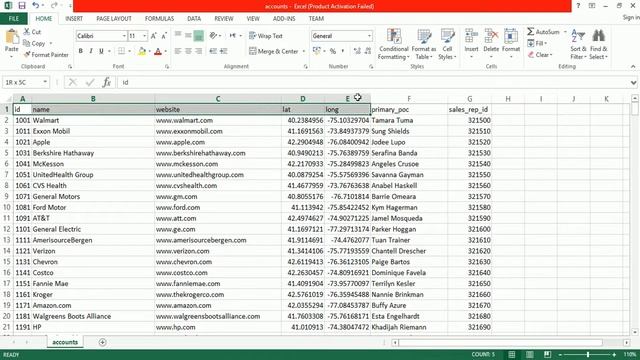
Task: Switch to the PAGE LAYOUT tab
Action: [114, 18]
